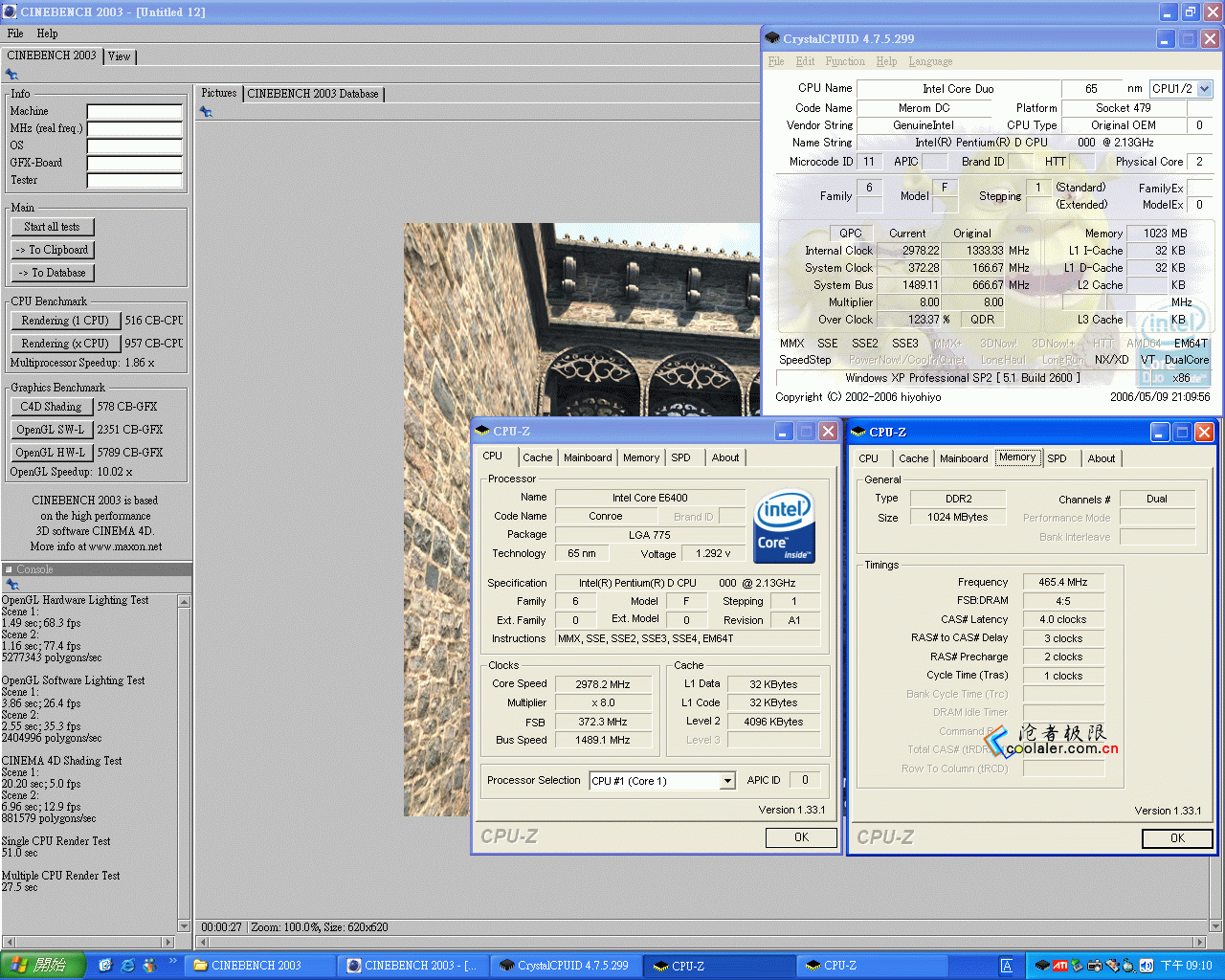This screenshot has height=980, width=1225.
Task: Switch to the View tab in CINEBENCH
Action: pos(120,56)
